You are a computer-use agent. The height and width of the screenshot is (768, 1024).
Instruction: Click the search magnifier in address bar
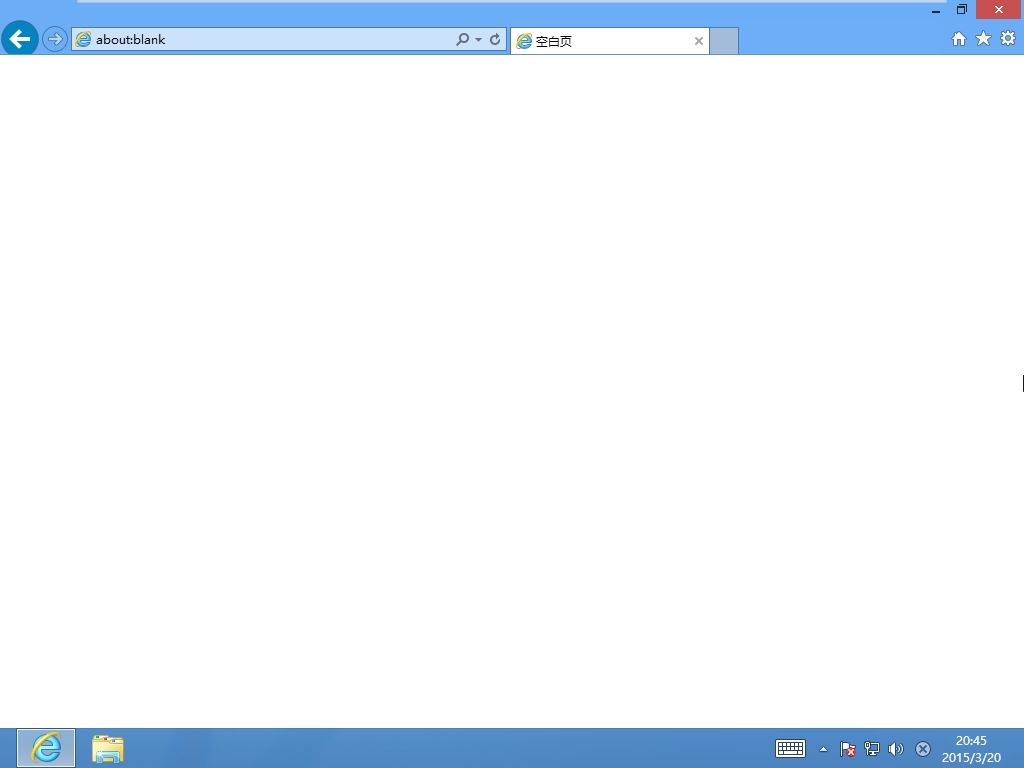pyautogui.click(x=462, y=39)
